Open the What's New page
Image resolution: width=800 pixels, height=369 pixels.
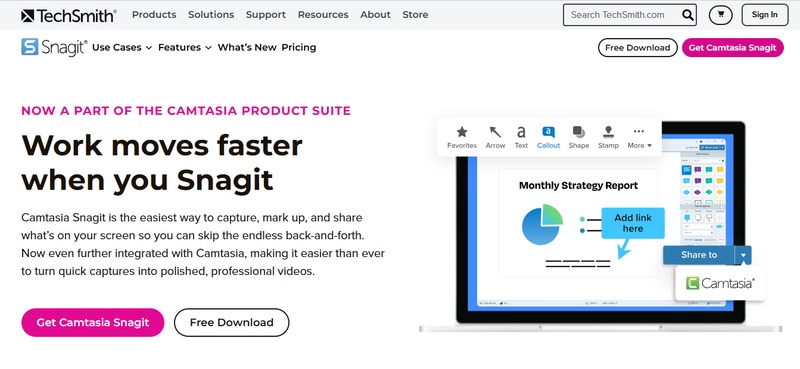coord(247,47)
